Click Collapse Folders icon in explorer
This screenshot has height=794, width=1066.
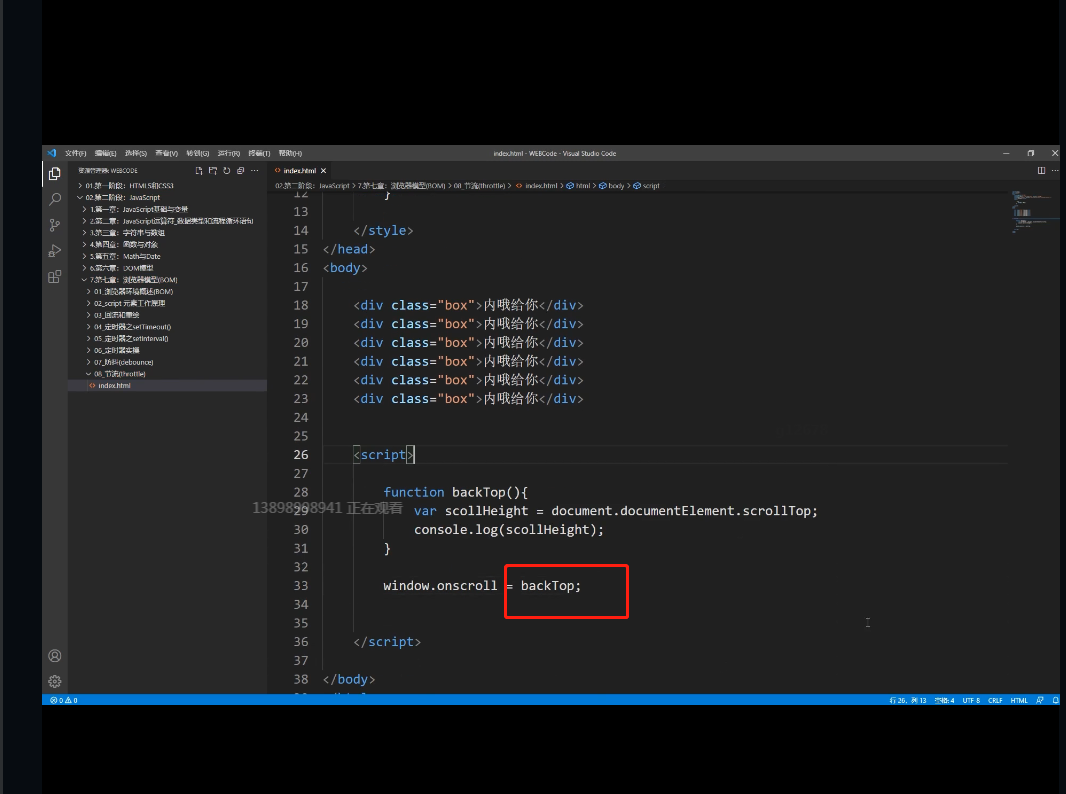(240, 171)
